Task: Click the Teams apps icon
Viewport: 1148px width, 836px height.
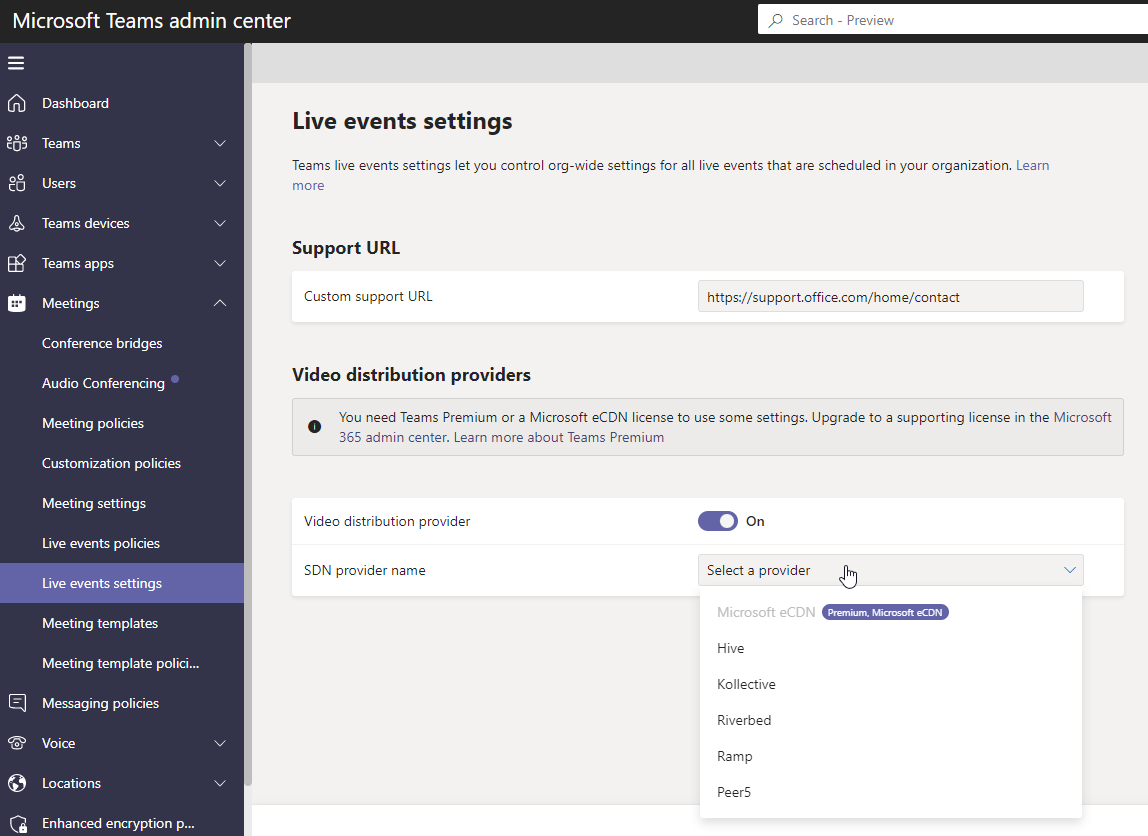Action: (x=17, y=263)
